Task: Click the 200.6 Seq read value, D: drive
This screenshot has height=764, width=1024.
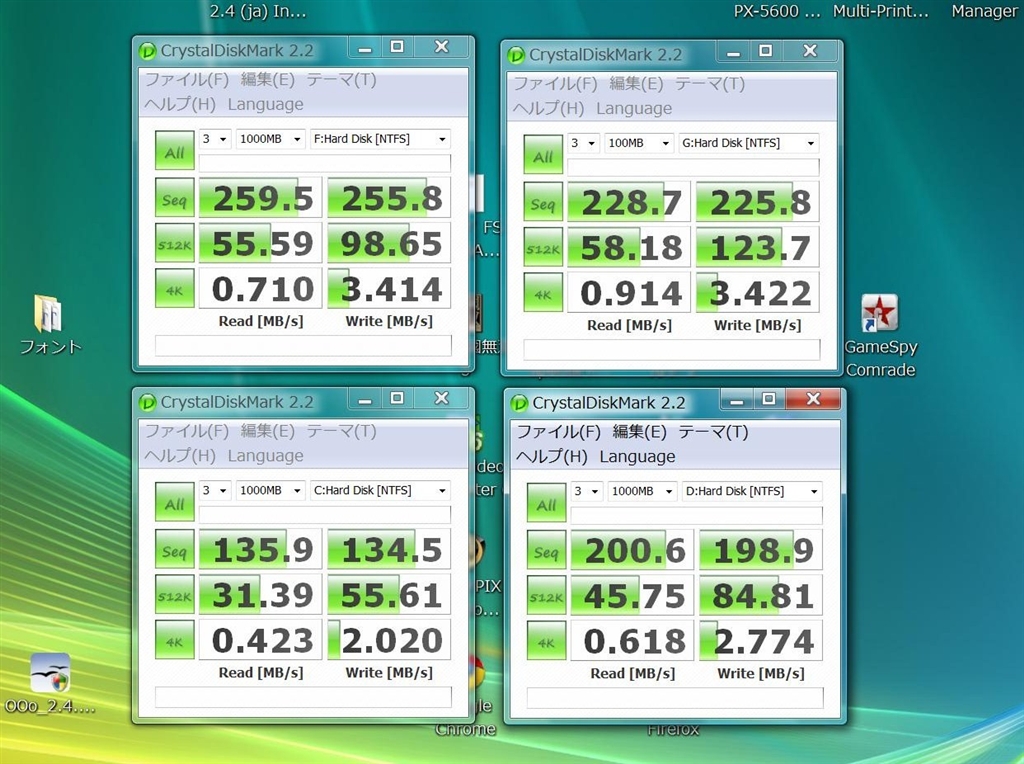Action: (632, 550)
